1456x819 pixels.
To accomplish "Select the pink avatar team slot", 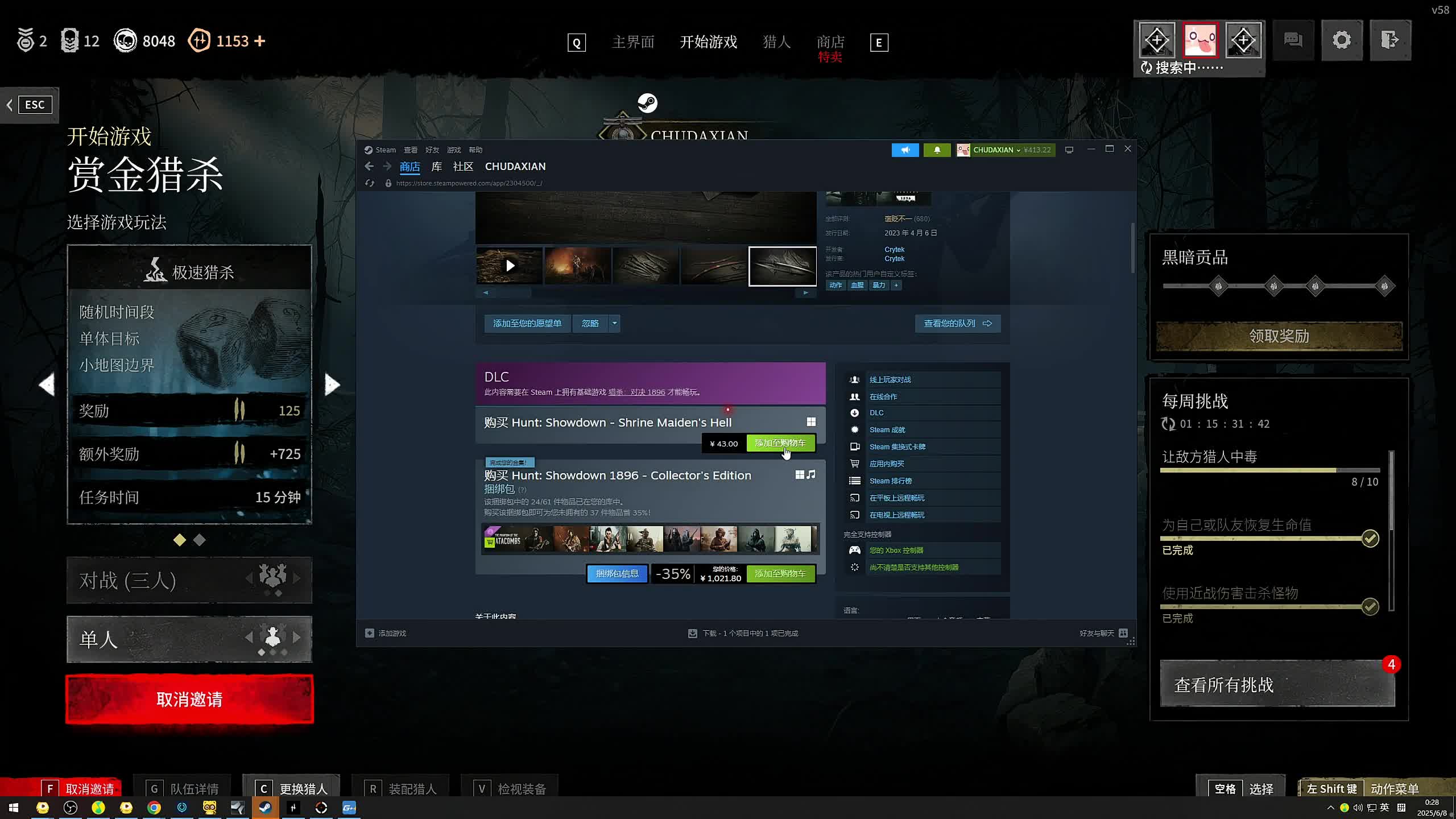I will (1200, 40).
